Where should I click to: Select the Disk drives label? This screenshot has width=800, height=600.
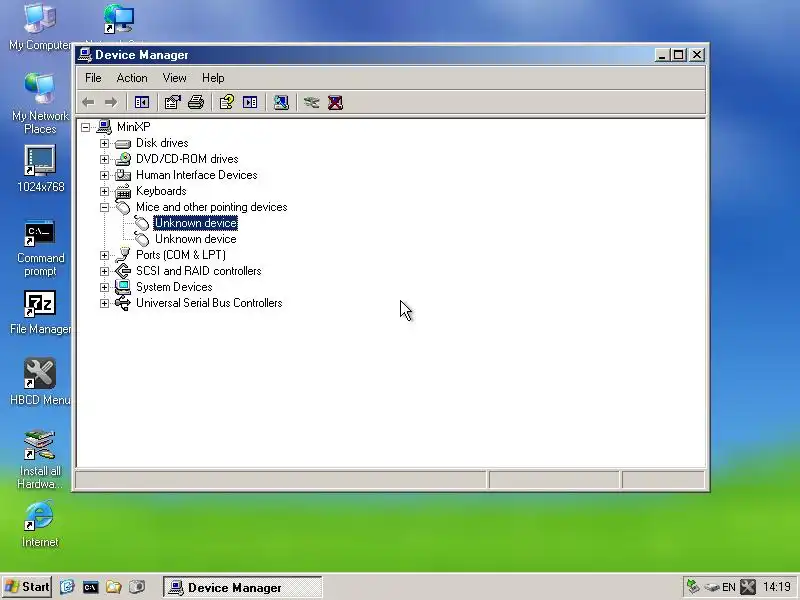tap(162, 143)
